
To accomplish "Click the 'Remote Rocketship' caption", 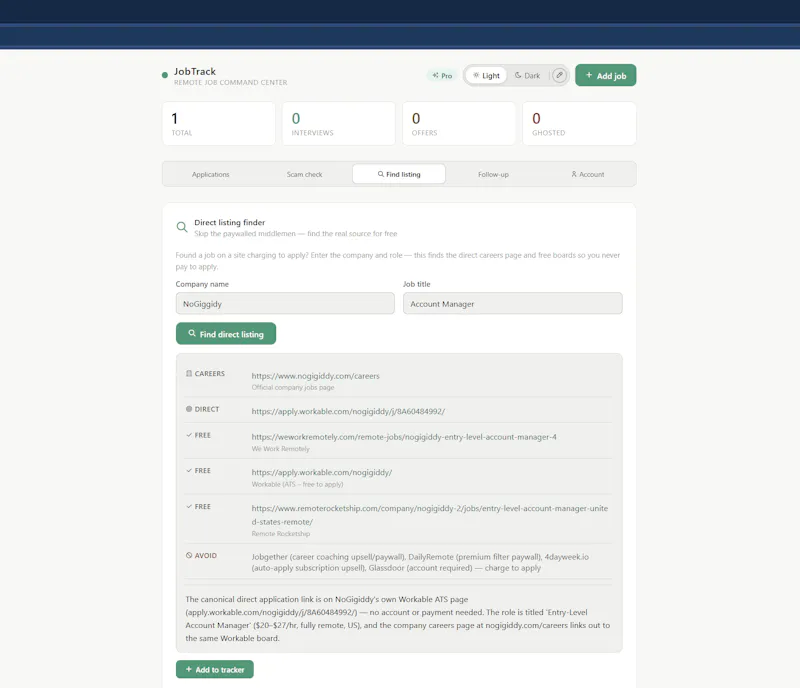I will tap(281, 533).
